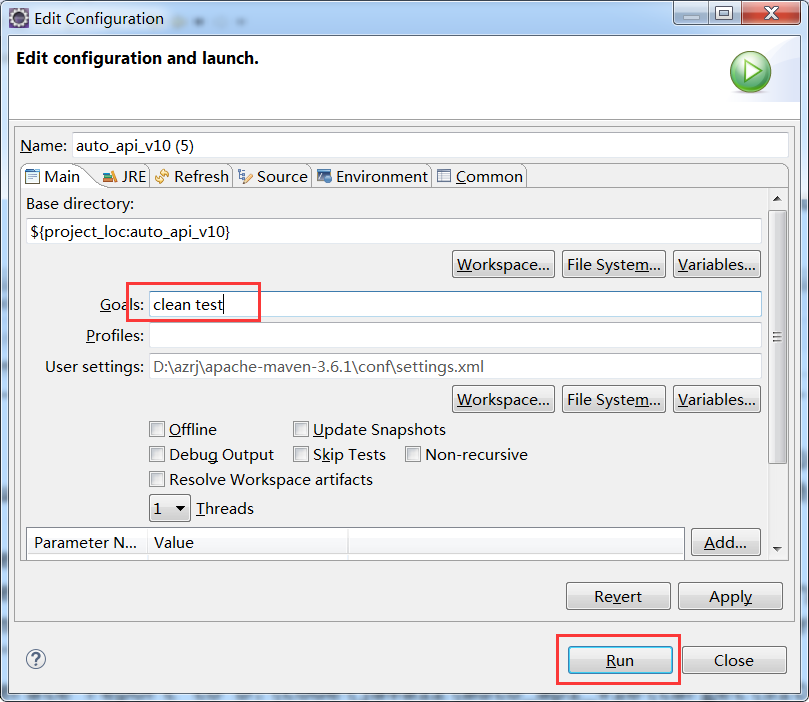Toggle Resolve Workspace artifacts checkbox

coord(157,479)
